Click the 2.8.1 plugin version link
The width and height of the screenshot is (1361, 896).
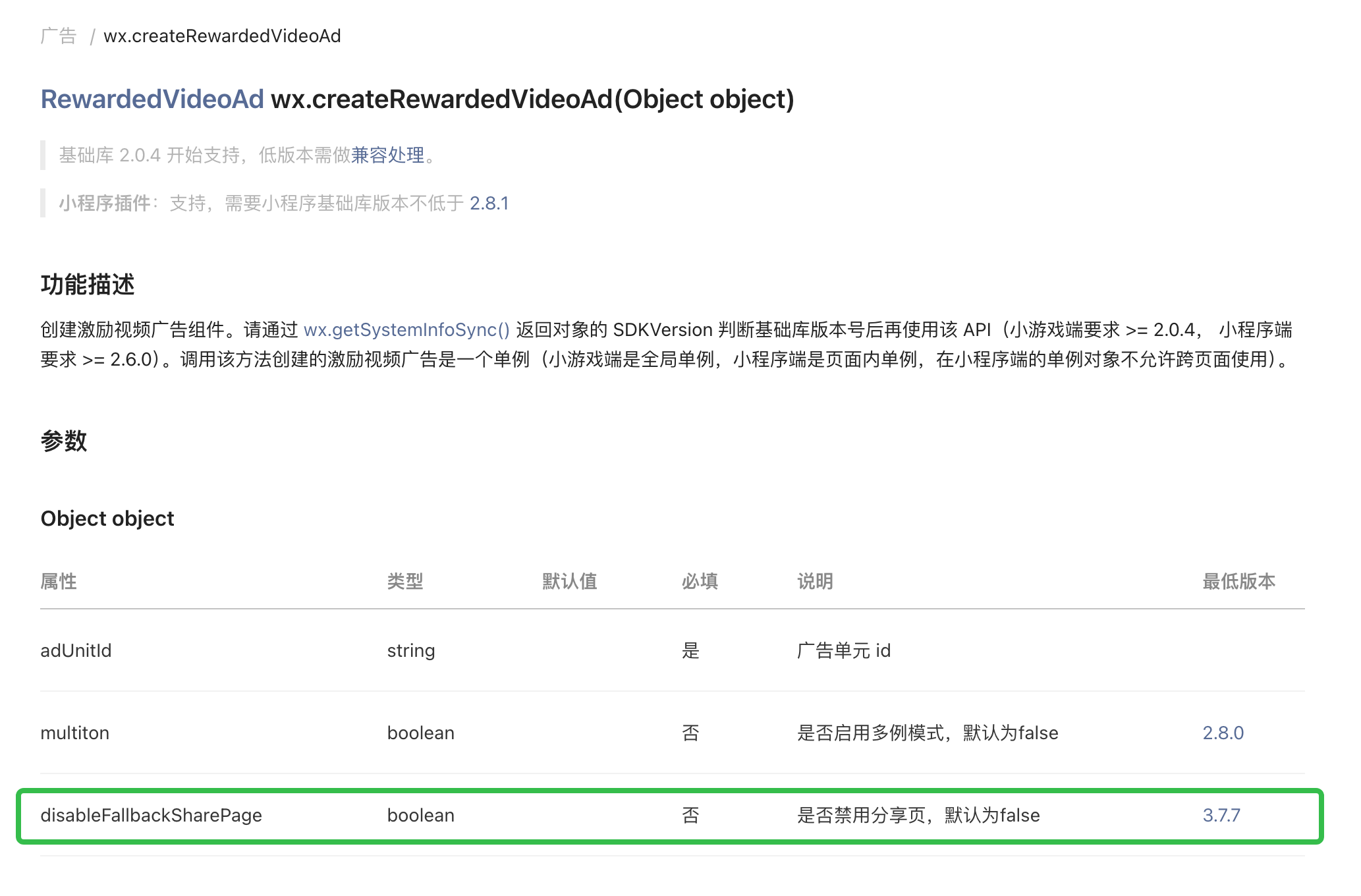(x=489, y=204)
